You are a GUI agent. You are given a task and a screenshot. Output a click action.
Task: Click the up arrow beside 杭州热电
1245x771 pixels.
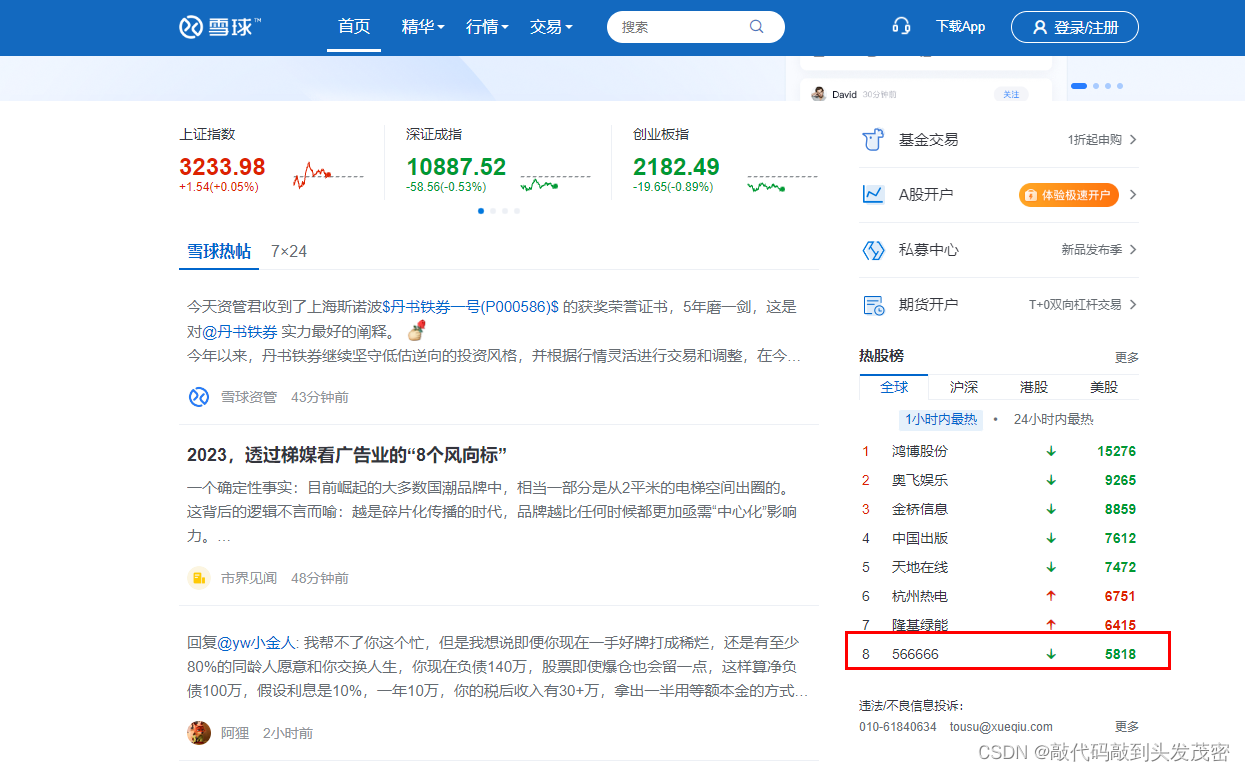pos(1051,596)
